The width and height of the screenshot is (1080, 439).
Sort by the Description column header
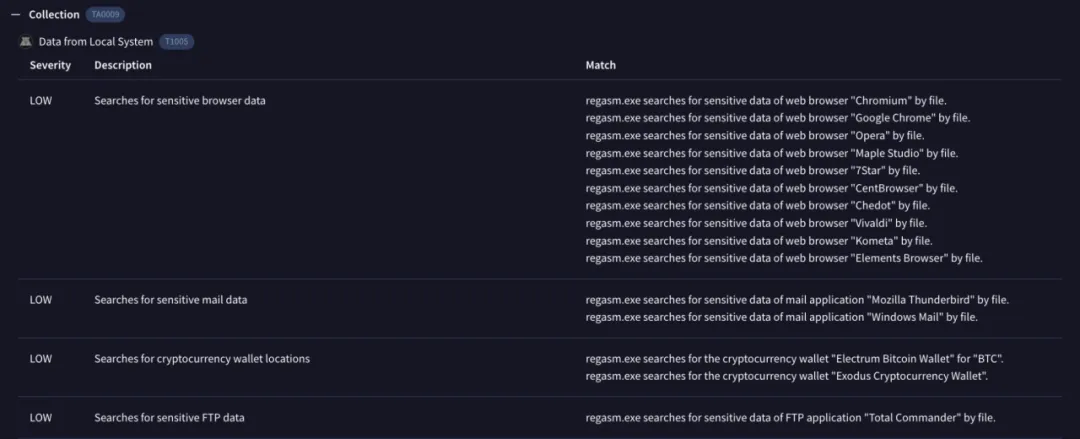click(x=123, y=65)
